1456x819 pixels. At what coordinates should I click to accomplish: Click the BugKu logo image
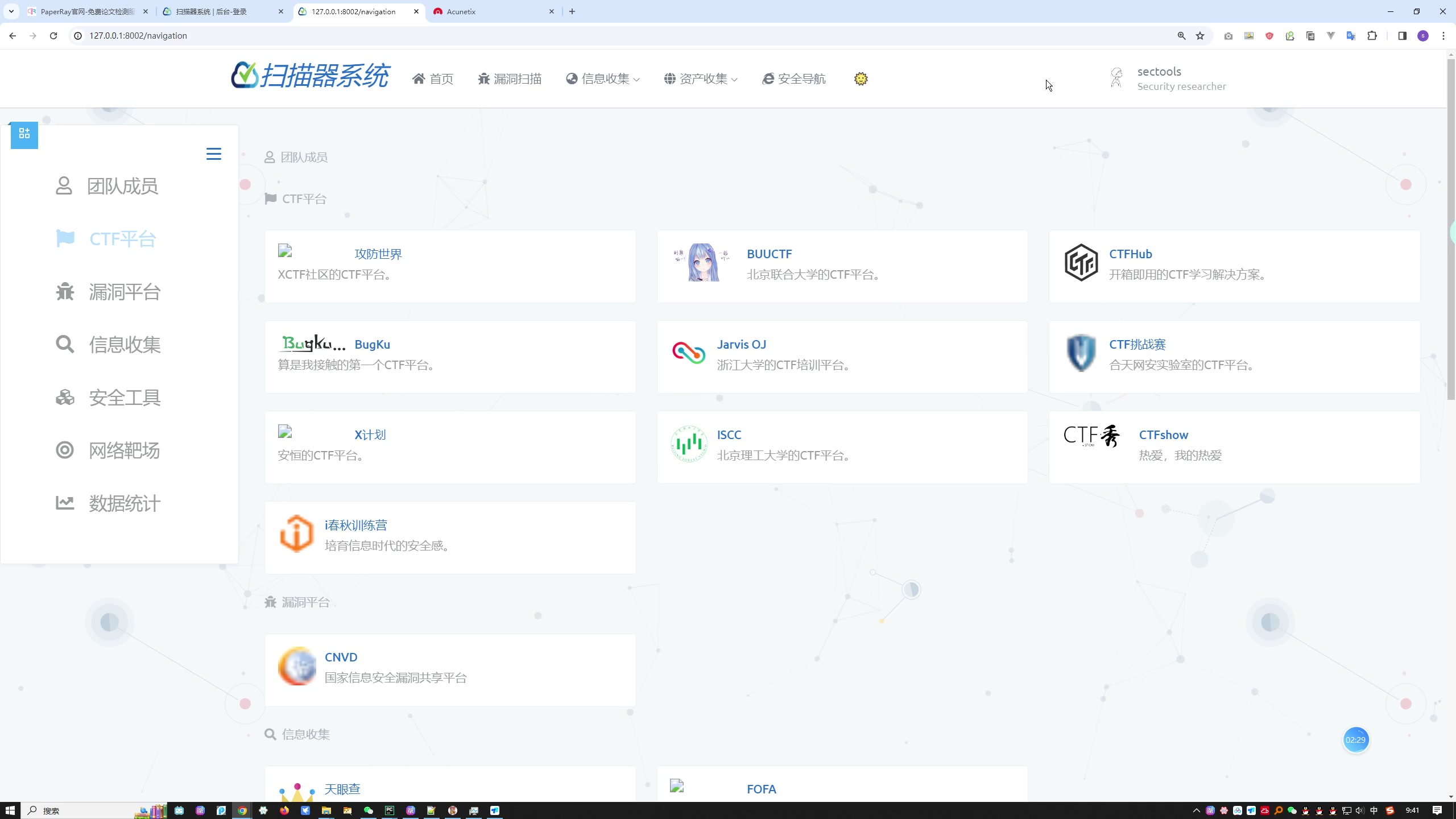pyautogui.click(x=312, y=344)
